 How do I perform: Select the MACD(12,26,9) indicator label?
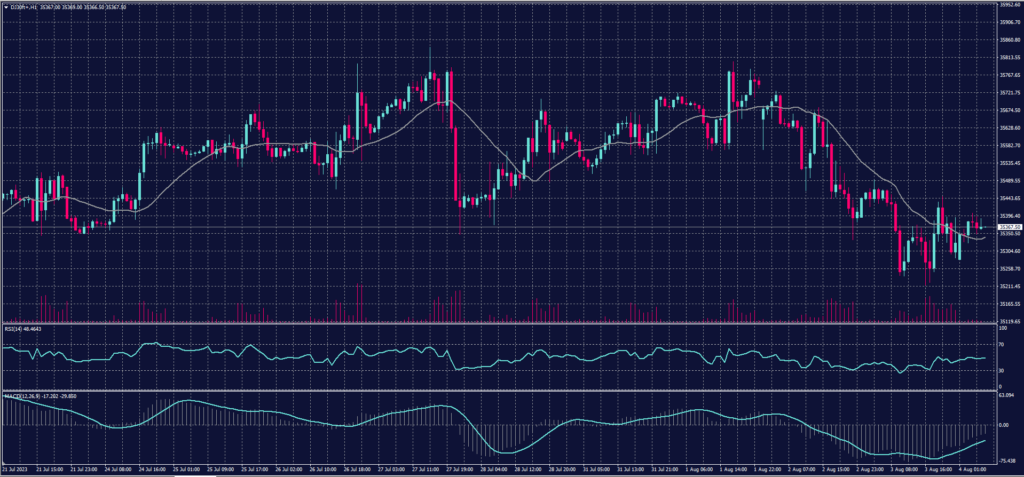point(20,396)
